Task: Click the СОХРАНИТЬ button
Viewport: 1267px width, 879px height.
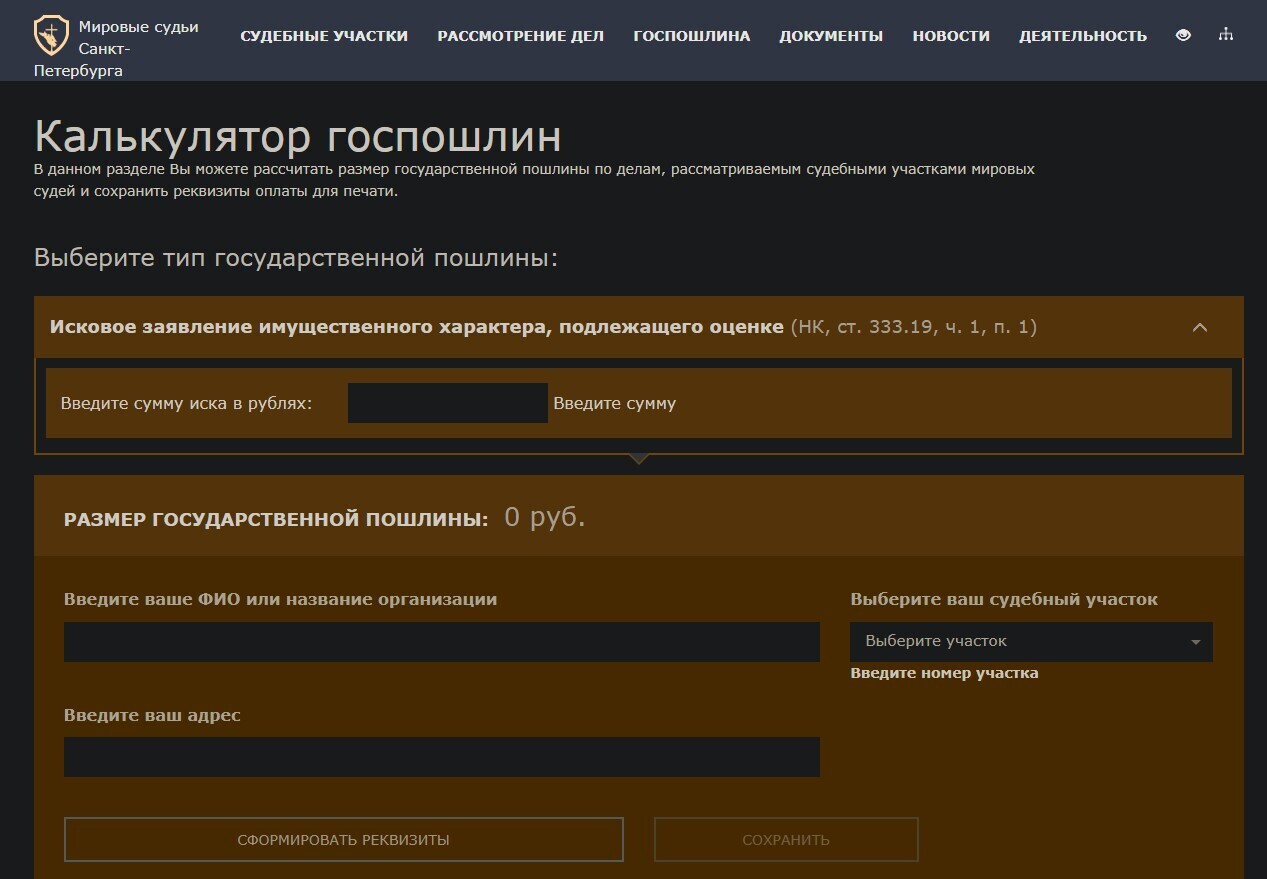Action: [x=785, y=839]
